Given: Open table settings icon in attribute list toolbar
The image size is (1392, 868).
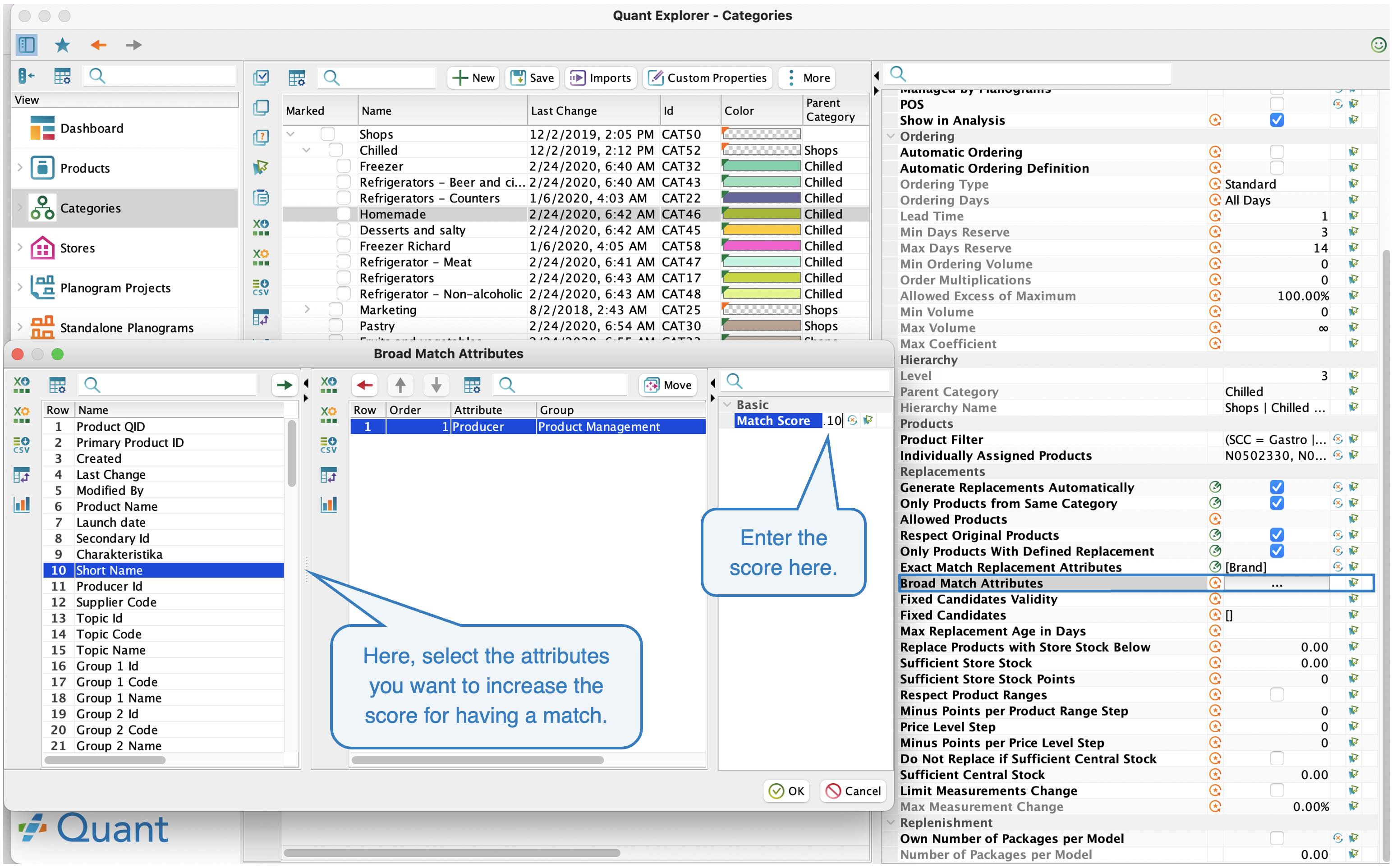Looking at the screenshot, I should pos(57,385).
